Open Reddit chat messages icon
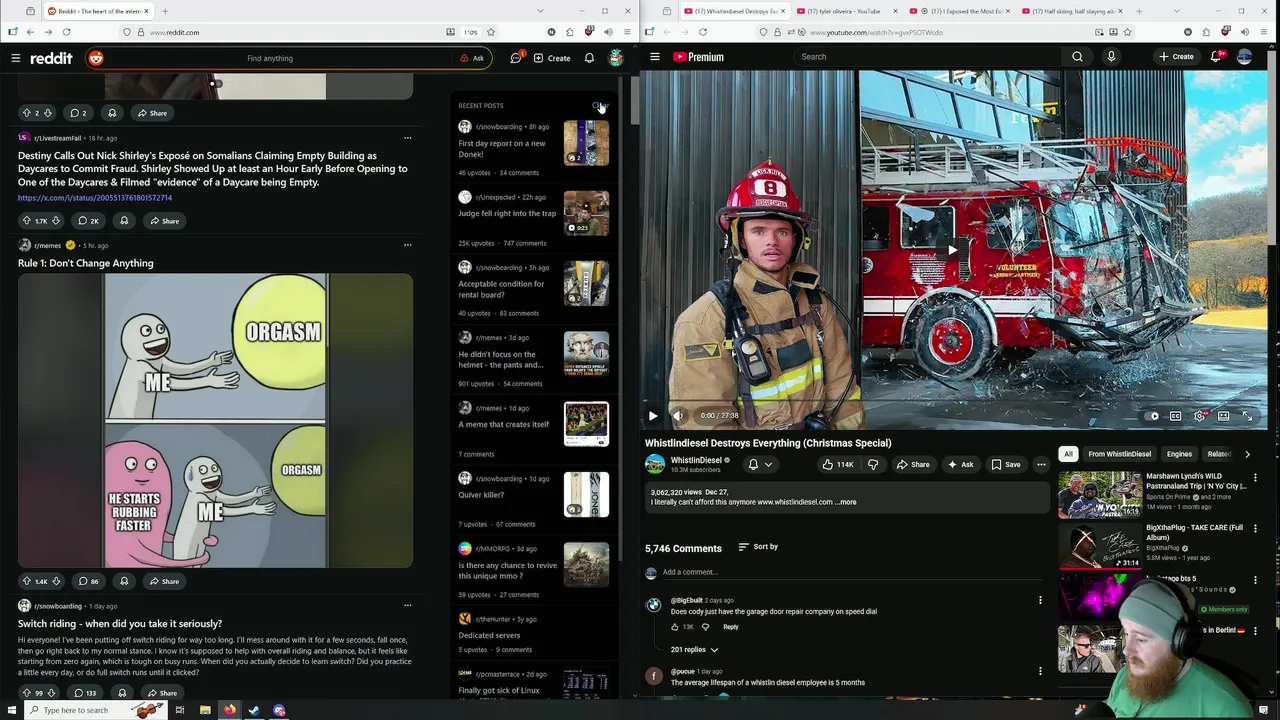Viewport: 1280px width, 720px height. [516, 58]
